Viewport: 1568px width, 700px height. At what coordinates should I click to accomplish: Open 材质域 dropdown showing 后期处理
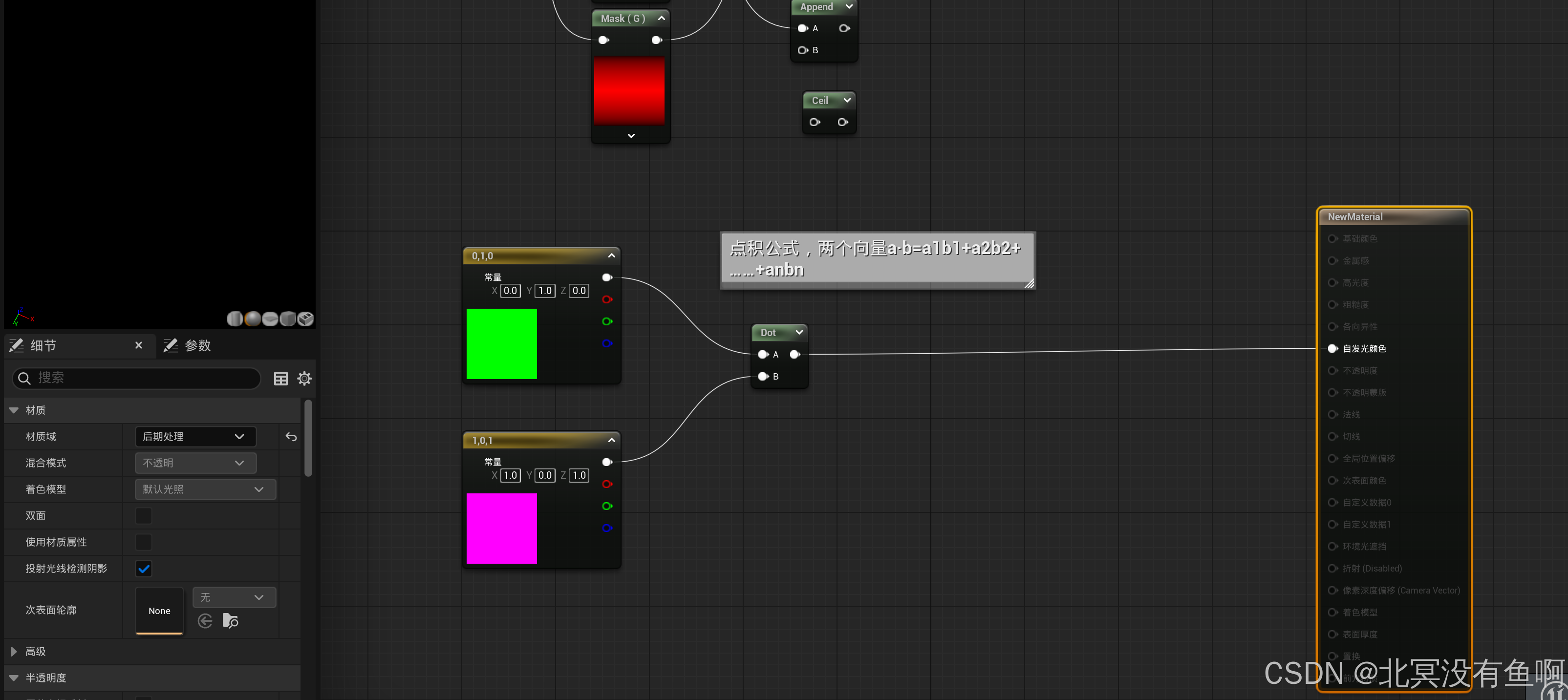[x=195, y=436]
